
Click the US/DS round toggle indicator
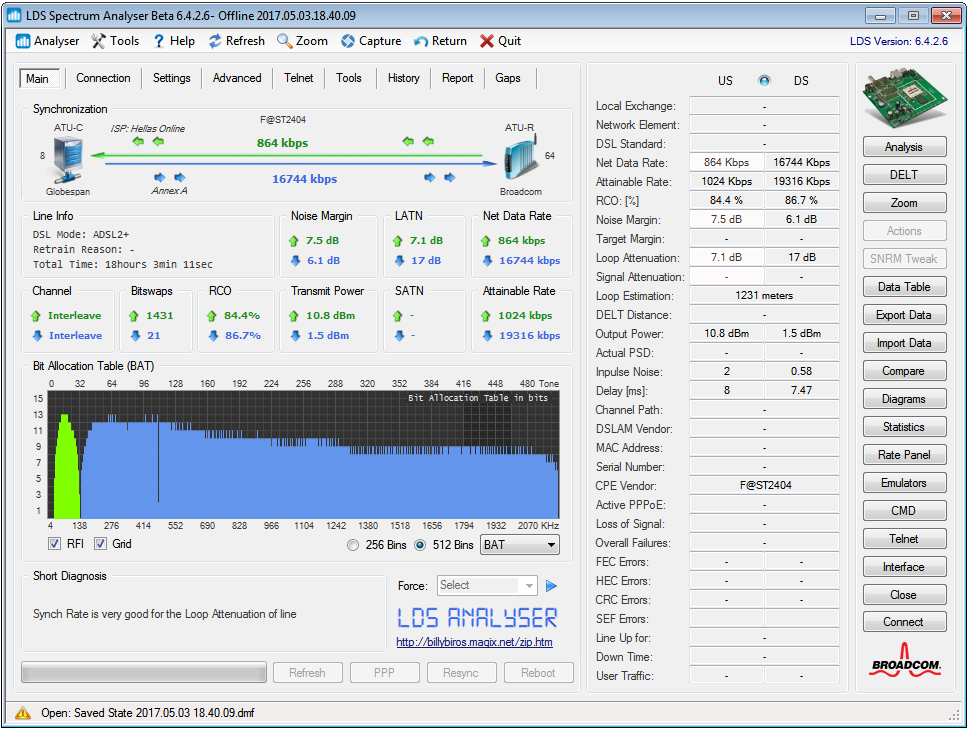765,81
